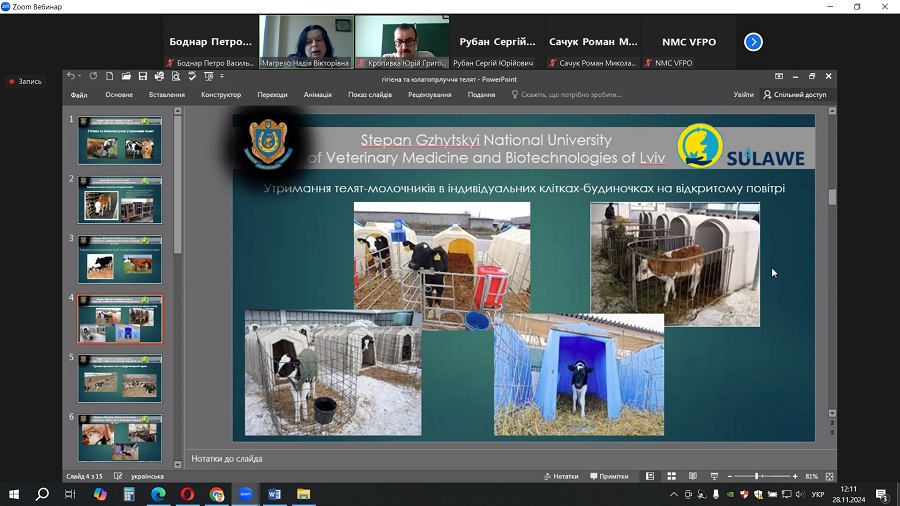This screenshot has height=506, width=900.
Task: Click the previous slide double-arrow button
Action: pos(832,423)
